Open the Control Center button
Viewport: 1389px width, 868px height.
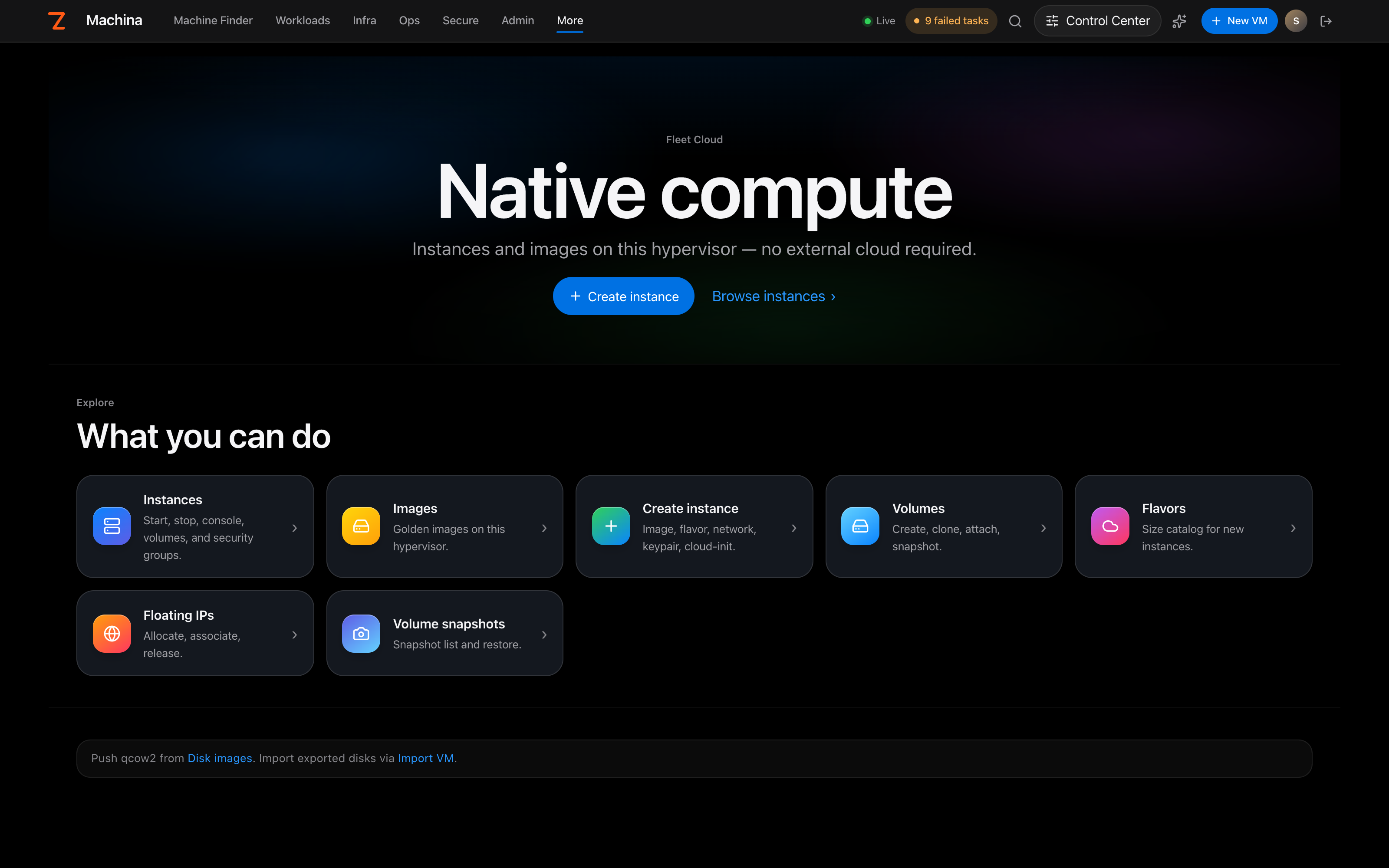(1097, 21)
